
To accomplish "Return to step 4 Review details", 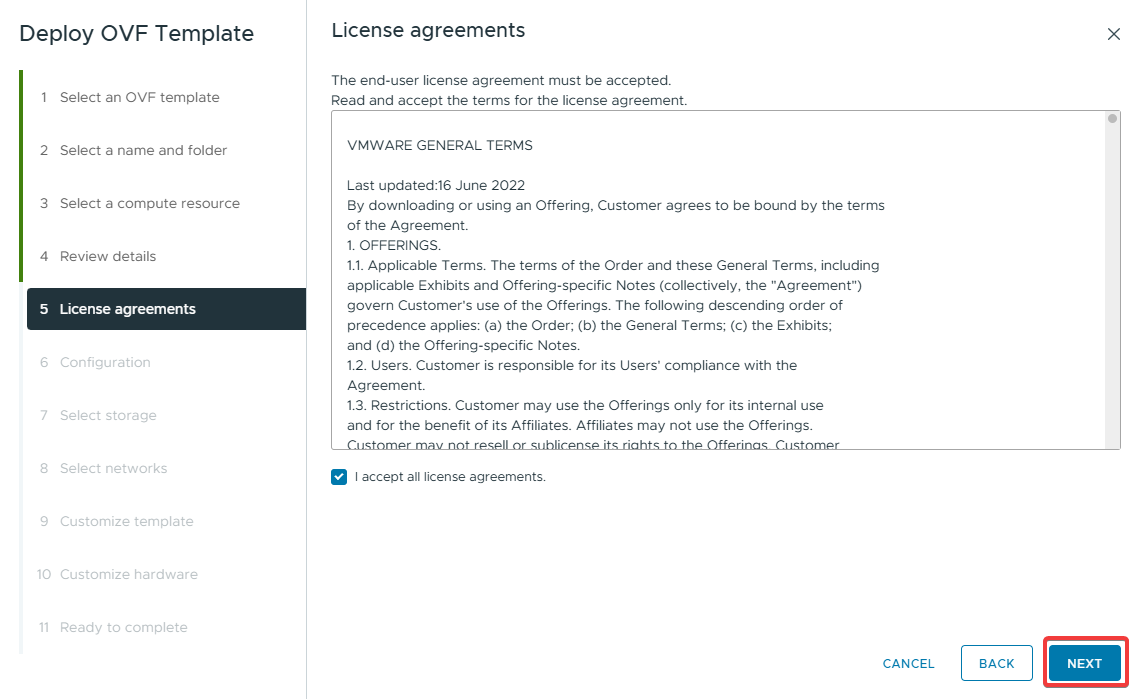I will click(x=108, y=256).
